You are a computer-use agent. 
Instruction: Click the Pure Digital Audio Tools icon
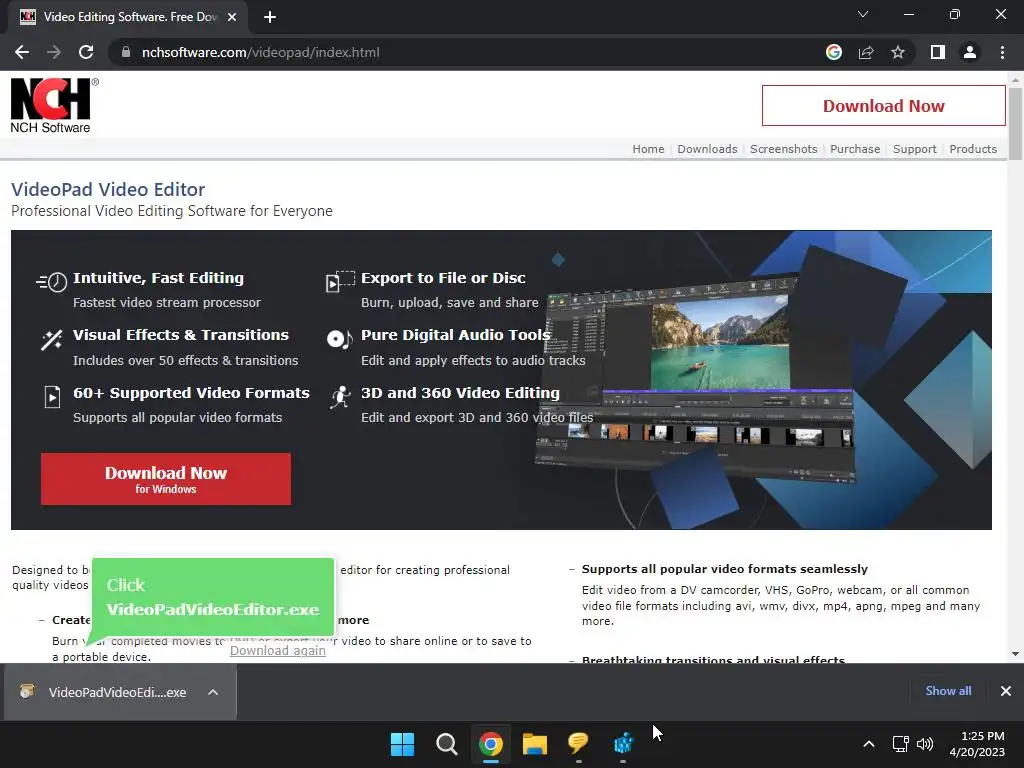[339, 338]
